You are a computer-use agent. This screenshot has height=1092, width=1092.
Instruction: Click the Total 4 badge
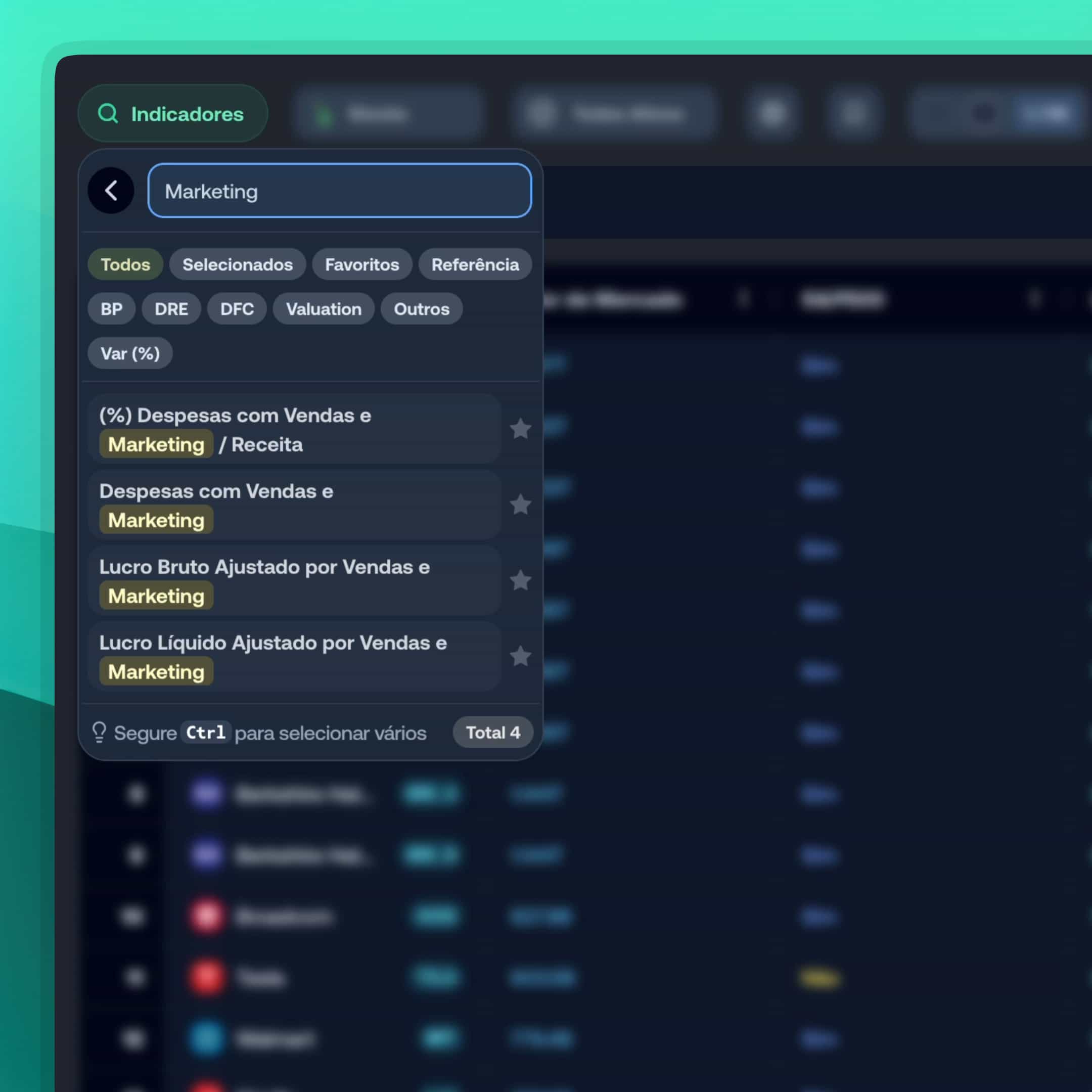493,733
